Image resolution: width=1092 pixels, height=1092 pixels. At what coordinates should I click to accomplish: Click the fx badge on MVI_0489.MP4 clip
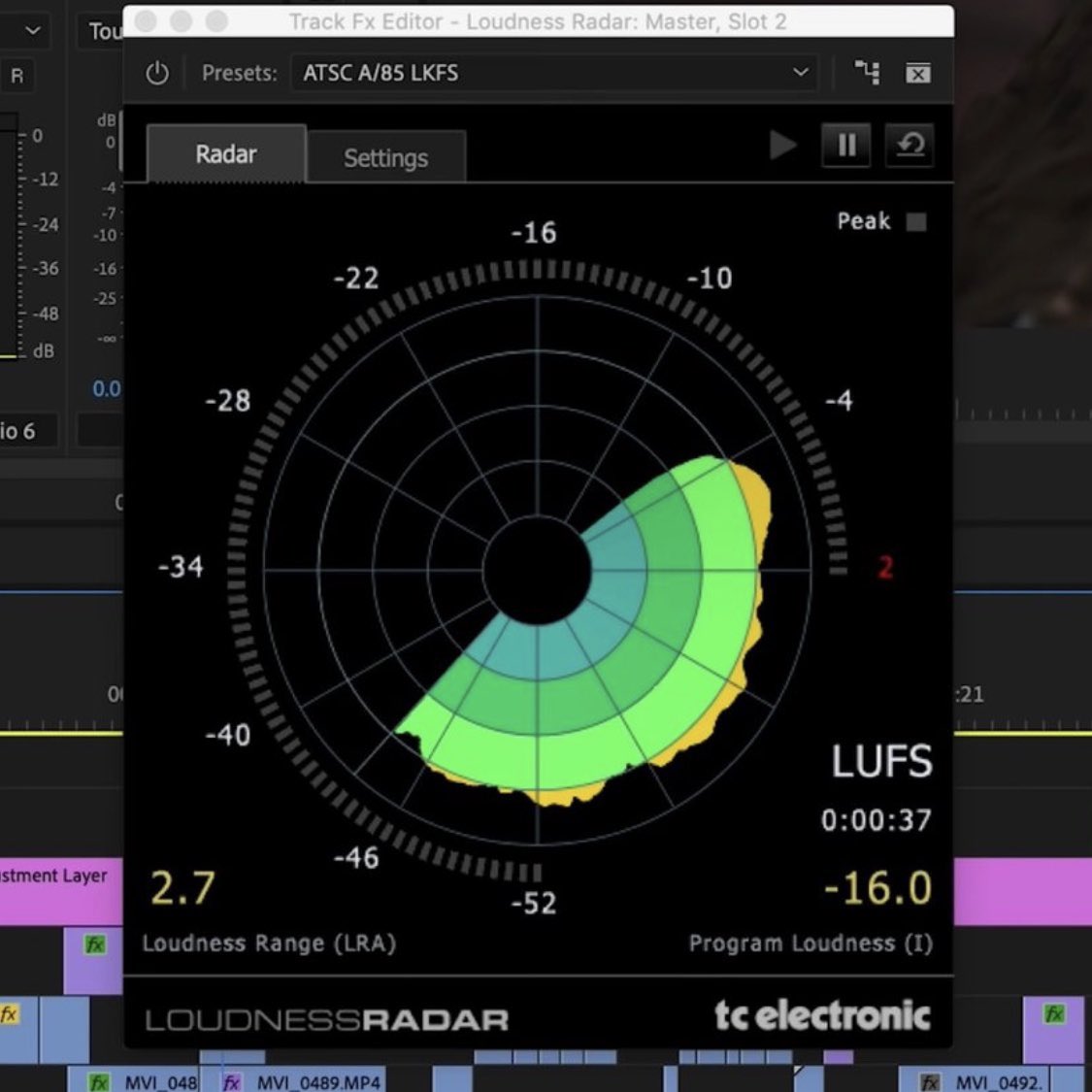click(231, 1082)
